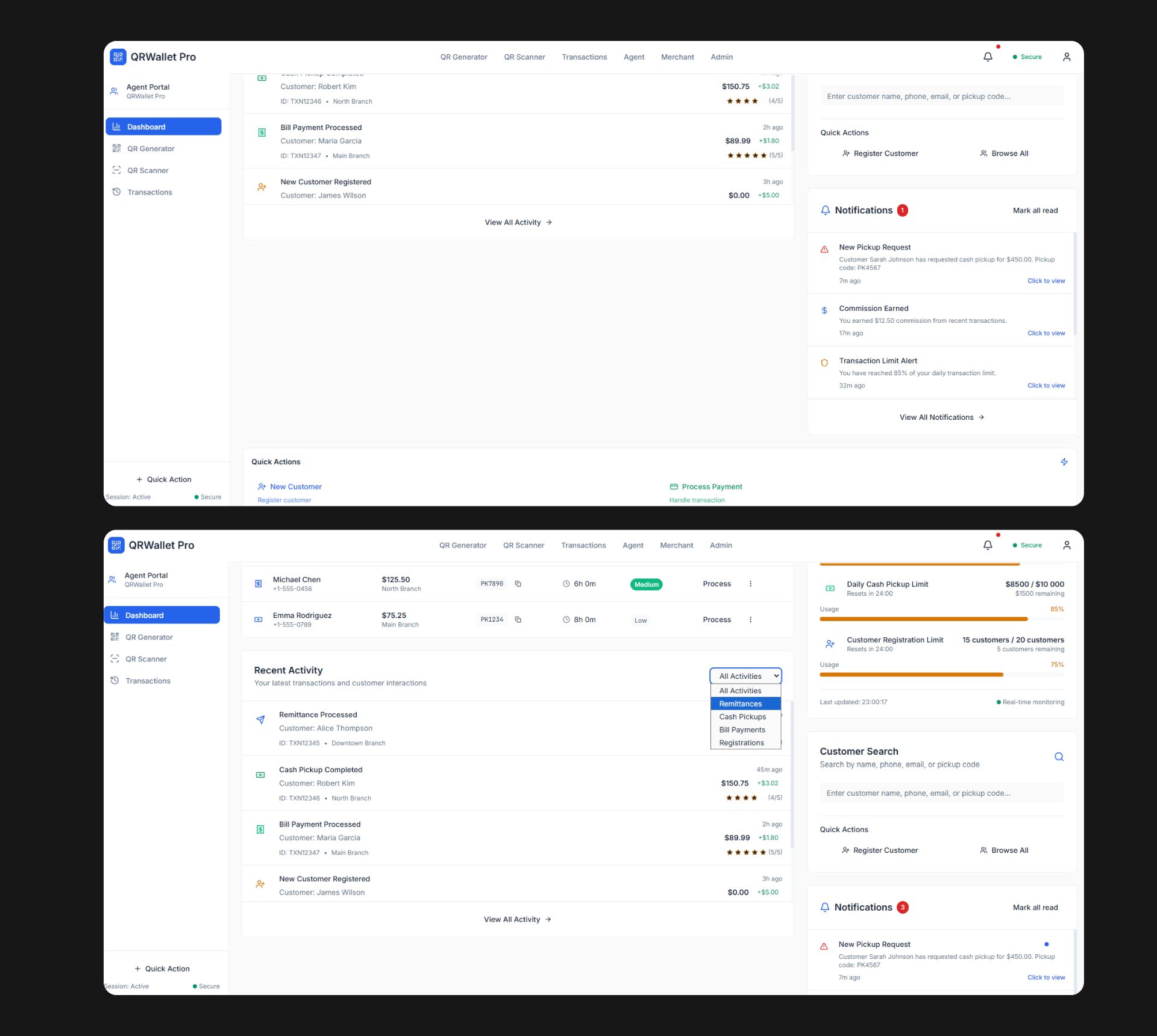Click the QRWallet Pro logo in the bottom panel
This screenshot has width=1157, height=1036.
coord(116,545)
